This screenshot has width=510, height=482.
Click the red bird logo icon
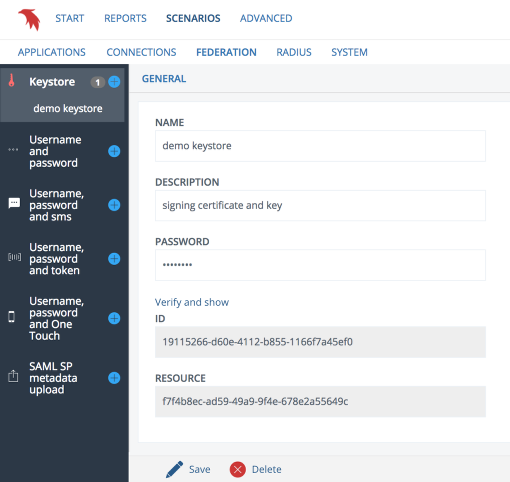tap(29, 19)
